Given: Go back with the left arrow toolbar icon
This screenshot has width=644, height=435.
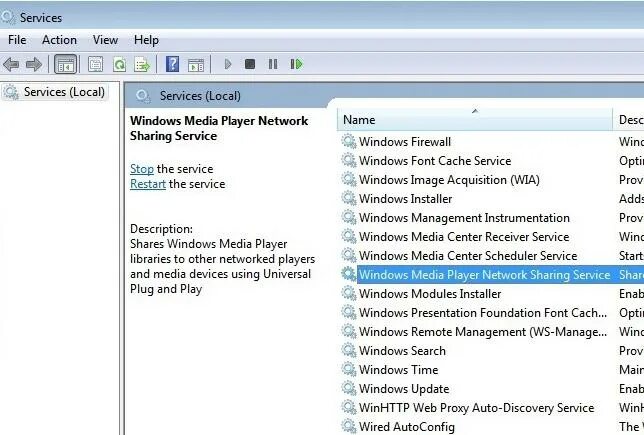Looking at the screenshot, I should (x=11, y=64).
